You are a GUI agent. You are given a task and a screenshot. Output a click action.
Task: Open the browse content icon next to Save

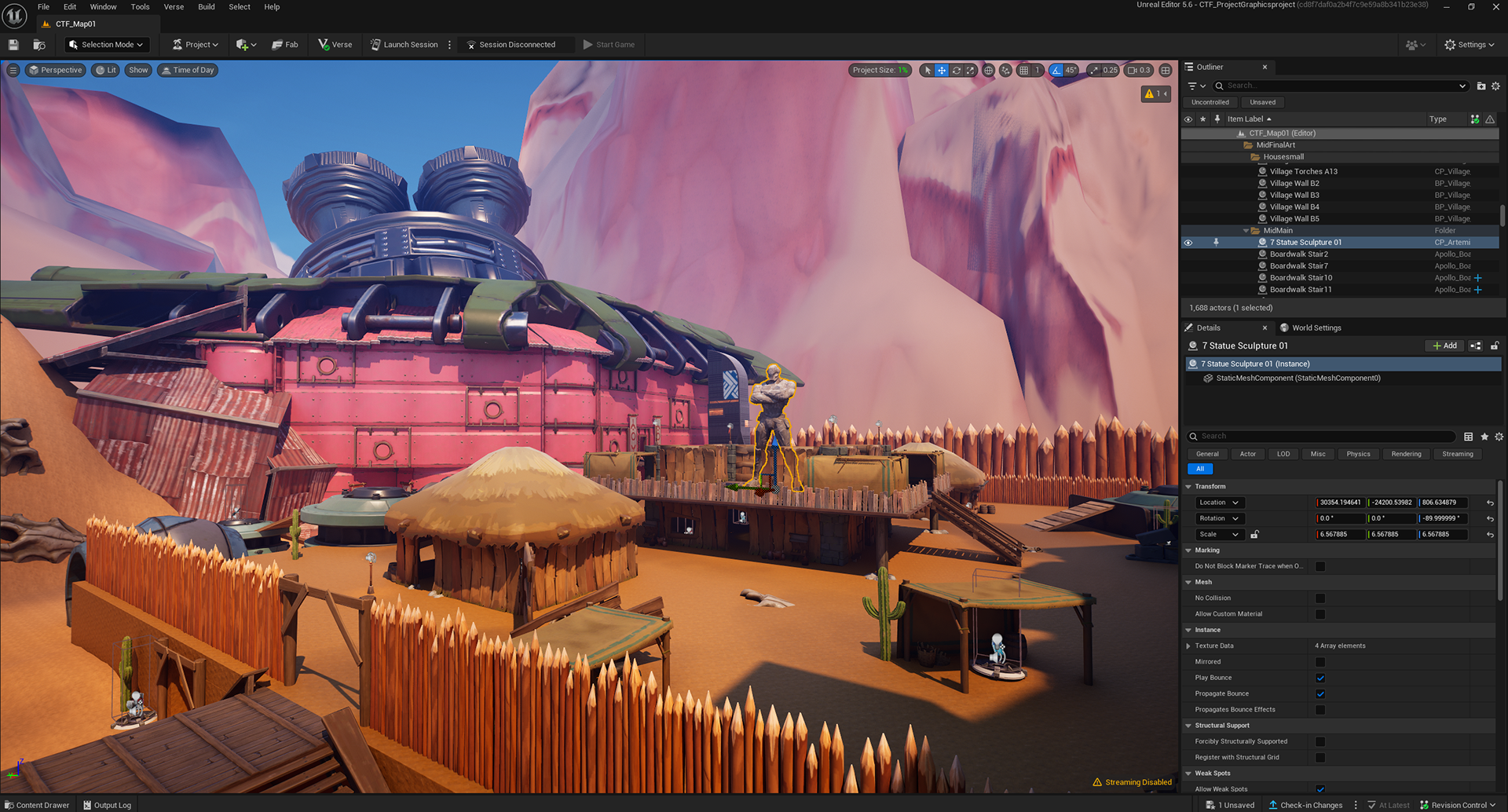click(39, 45)
